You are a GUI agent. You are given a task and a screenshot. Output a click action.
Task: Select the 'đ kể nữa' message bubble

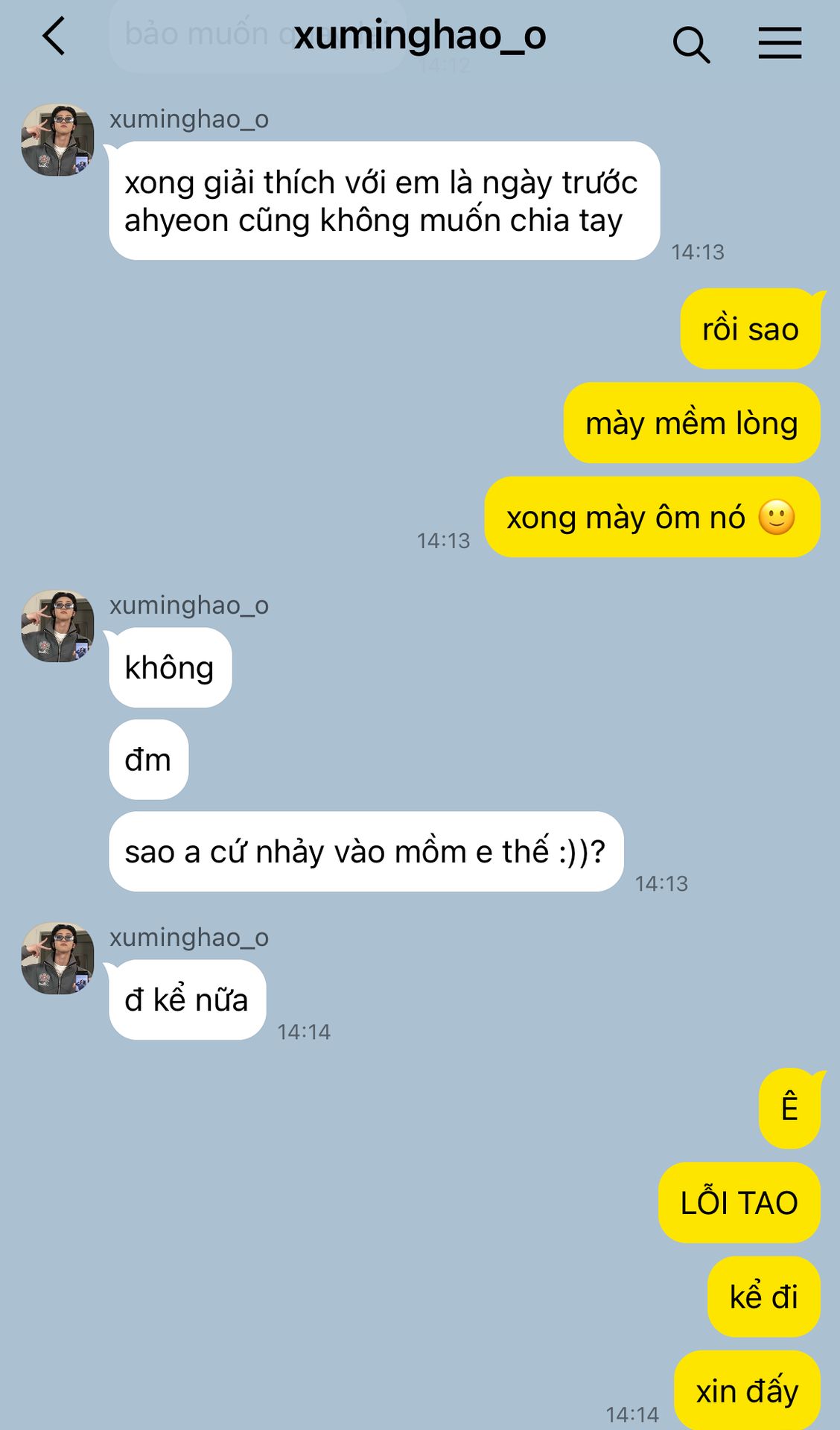pyautogui.click(x=188, y=1000)
